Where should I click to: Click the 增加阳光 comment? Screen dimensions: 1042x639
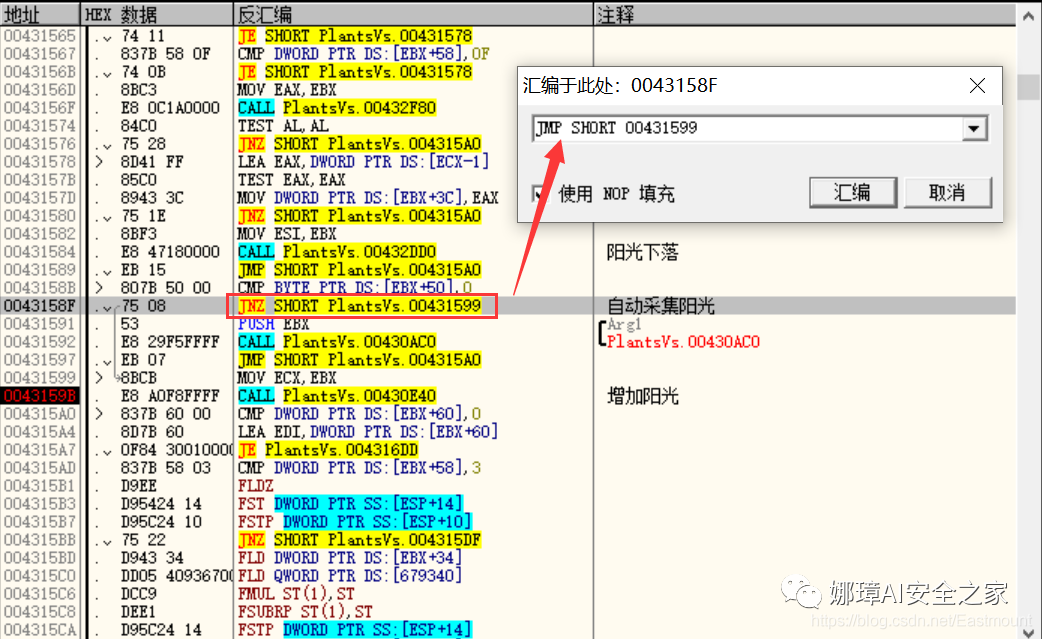coord(643,397)
